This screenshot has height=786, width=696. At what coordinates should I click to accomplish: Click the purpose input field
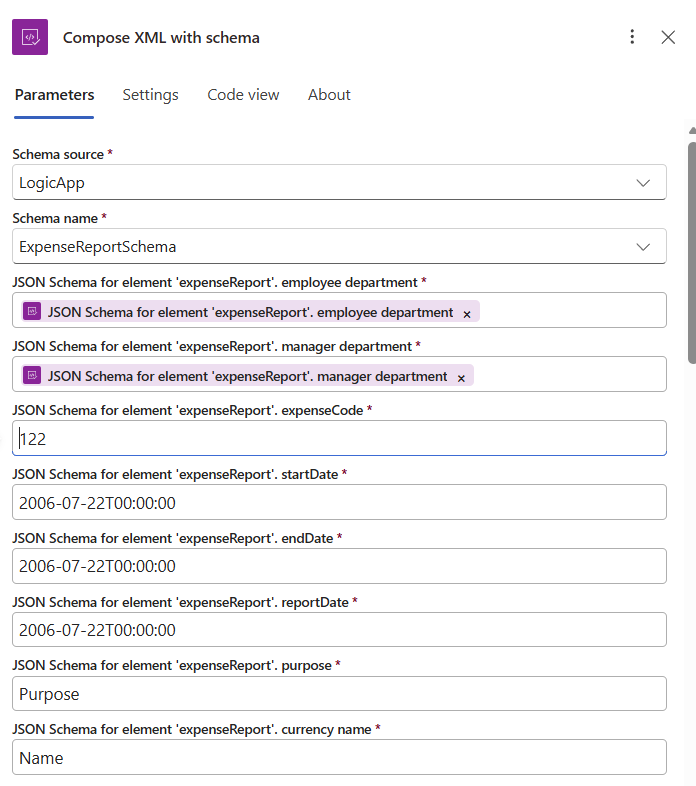coord(339,694)
